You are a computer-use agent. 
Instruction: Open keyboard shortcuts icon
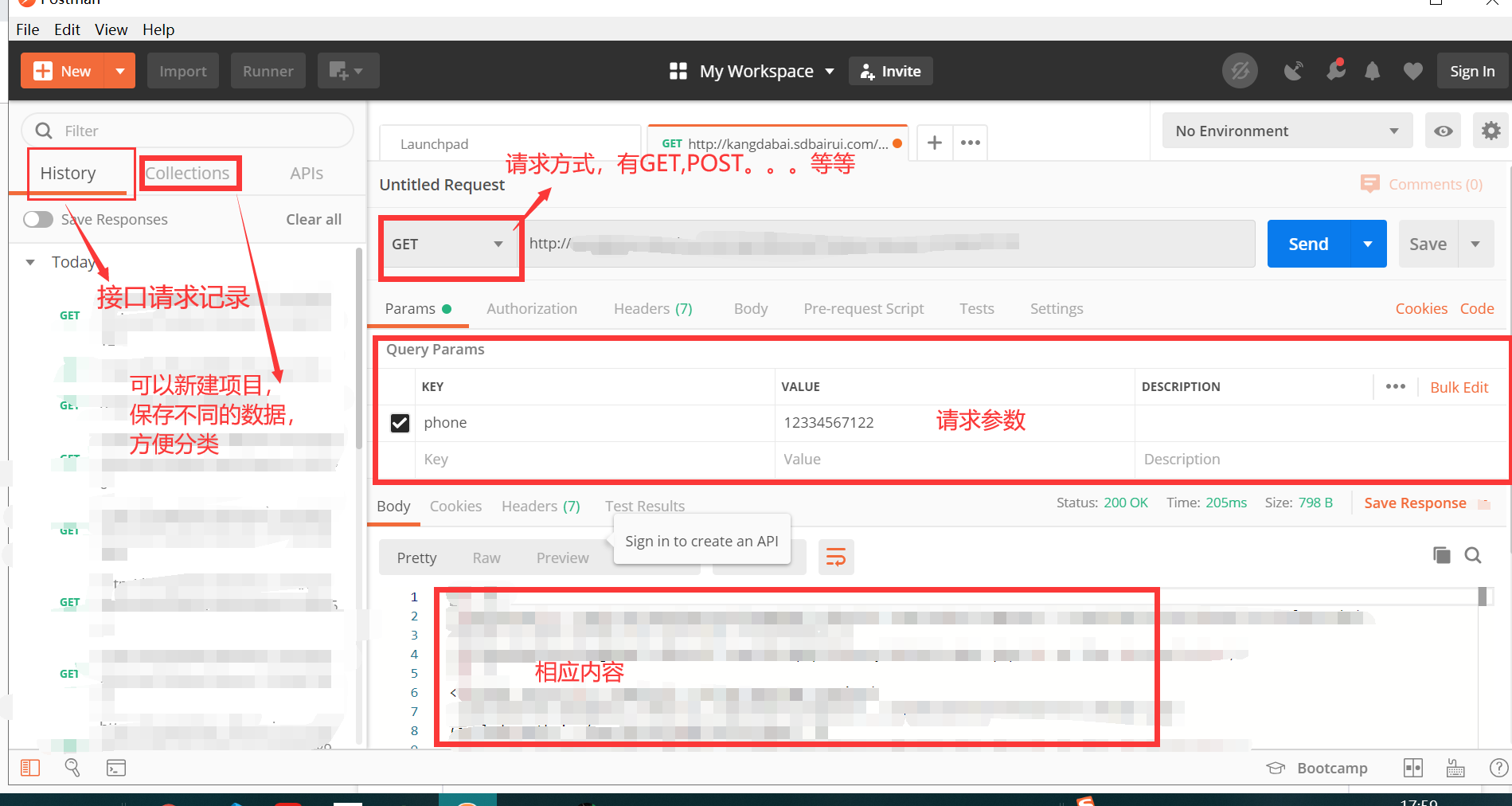(x=1455, y=768)
